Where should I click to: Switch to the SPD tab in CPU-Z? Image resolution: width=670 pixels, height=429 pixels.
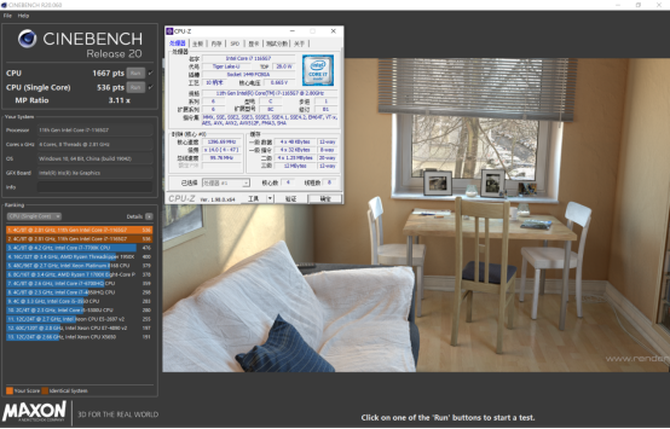point(235,44)
